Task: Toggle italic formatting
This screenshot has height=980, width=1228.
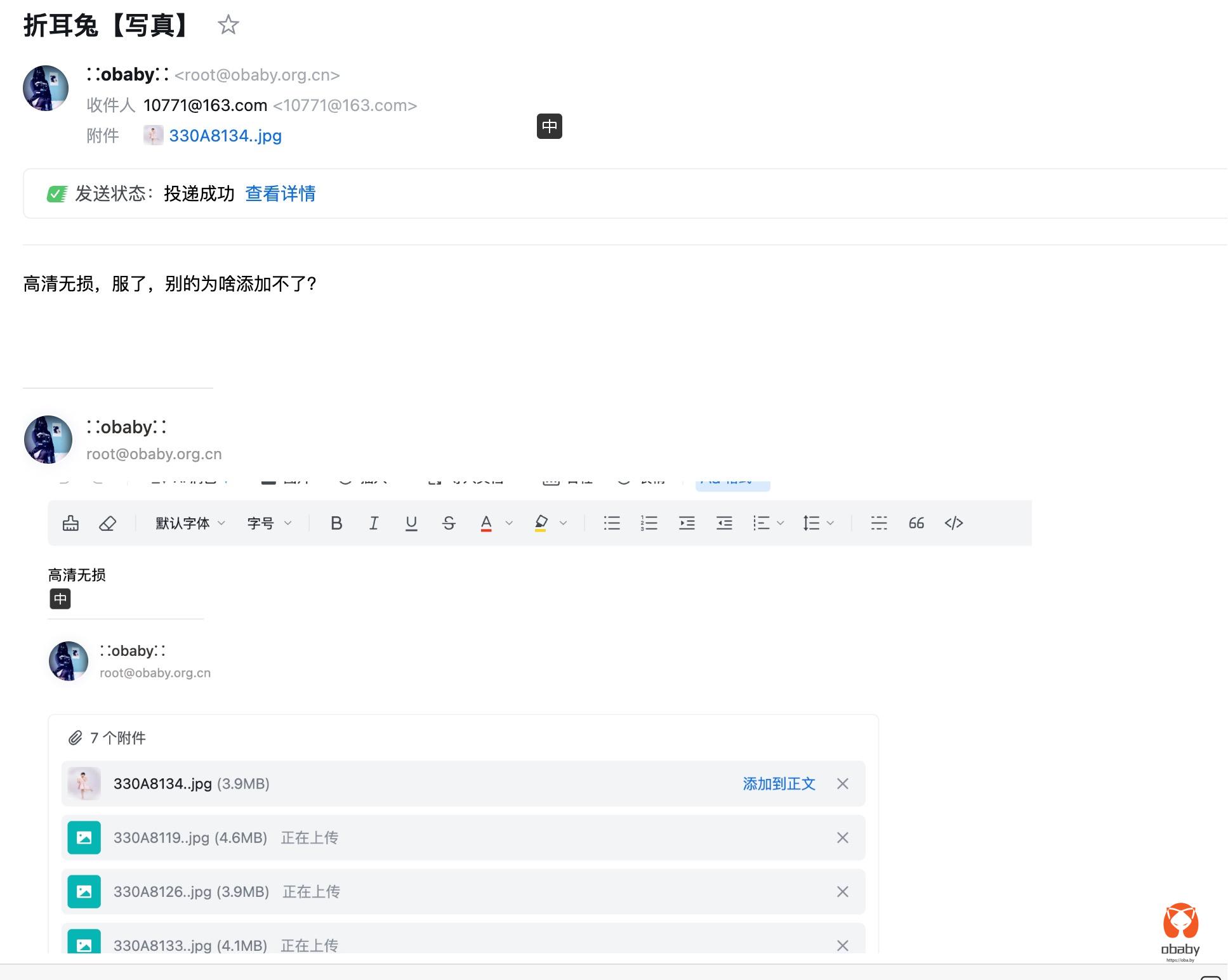Action: click(374, 523)
